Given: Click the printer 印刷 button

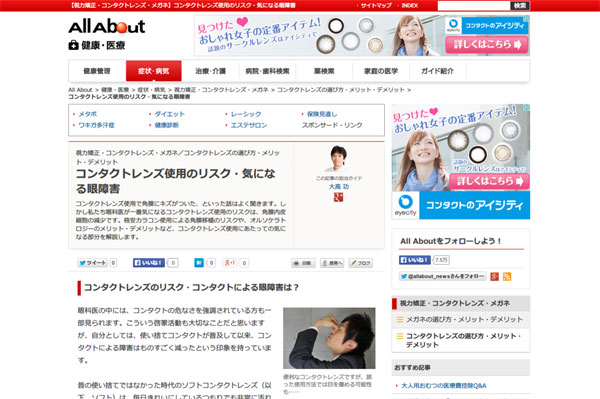Looking at the screenshot, I should pos(303,263).
